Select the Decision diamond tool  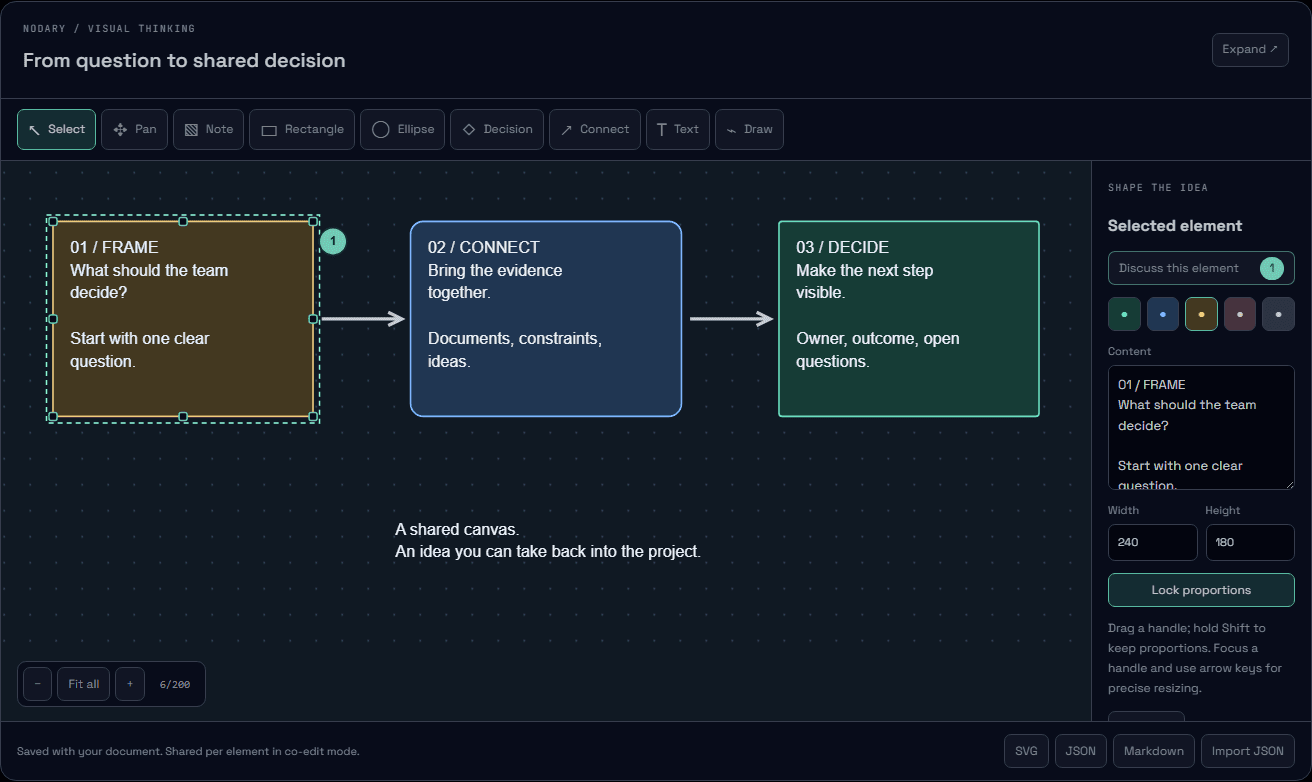coord(497,129)
